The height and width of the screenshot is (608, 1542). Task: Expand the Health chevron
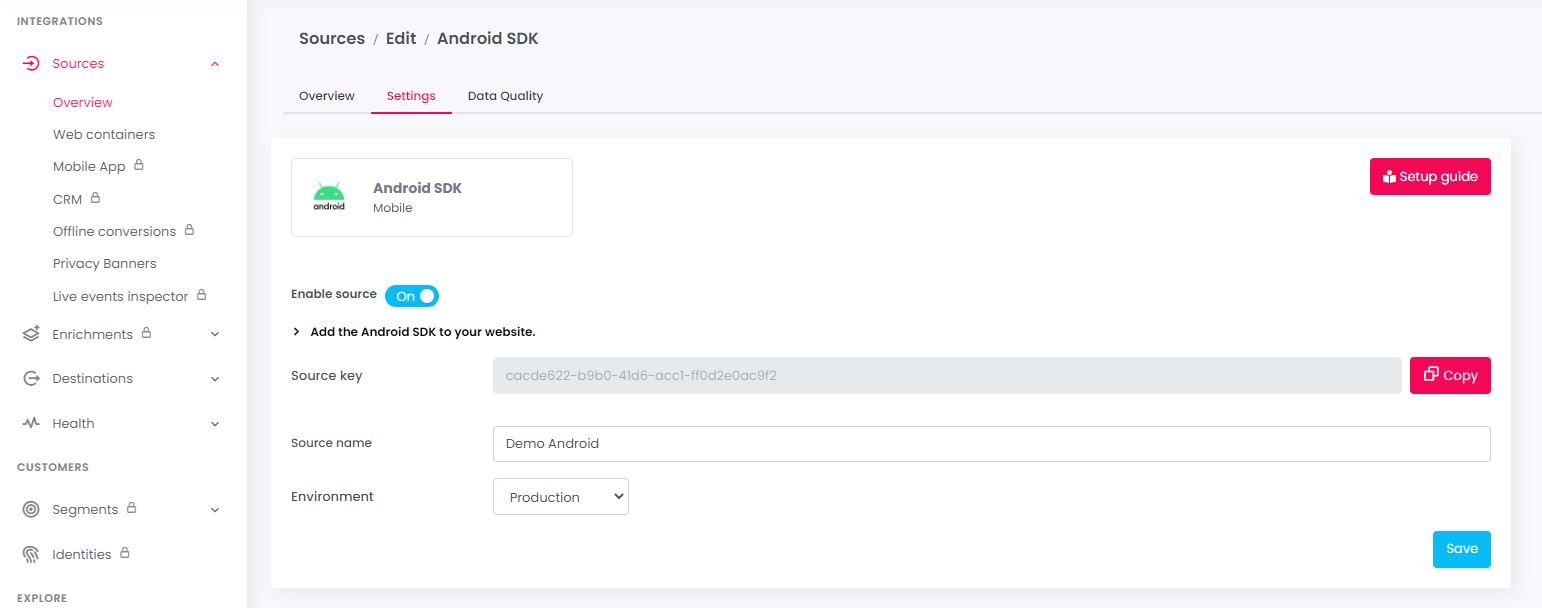click(x=215, y=424)
